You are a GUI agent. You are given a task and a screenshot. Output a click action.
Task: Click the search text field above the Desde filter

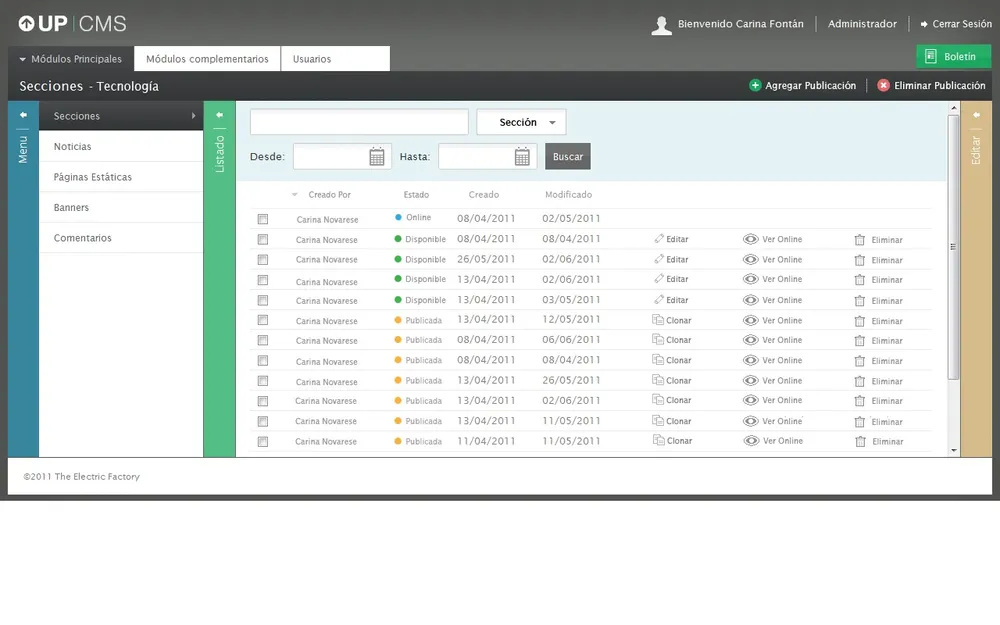[359, 122]
